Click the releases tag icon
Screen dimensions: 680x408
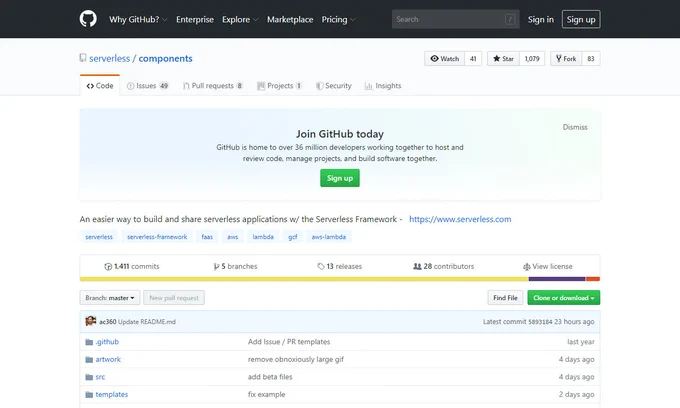click(x=320, y=266)
